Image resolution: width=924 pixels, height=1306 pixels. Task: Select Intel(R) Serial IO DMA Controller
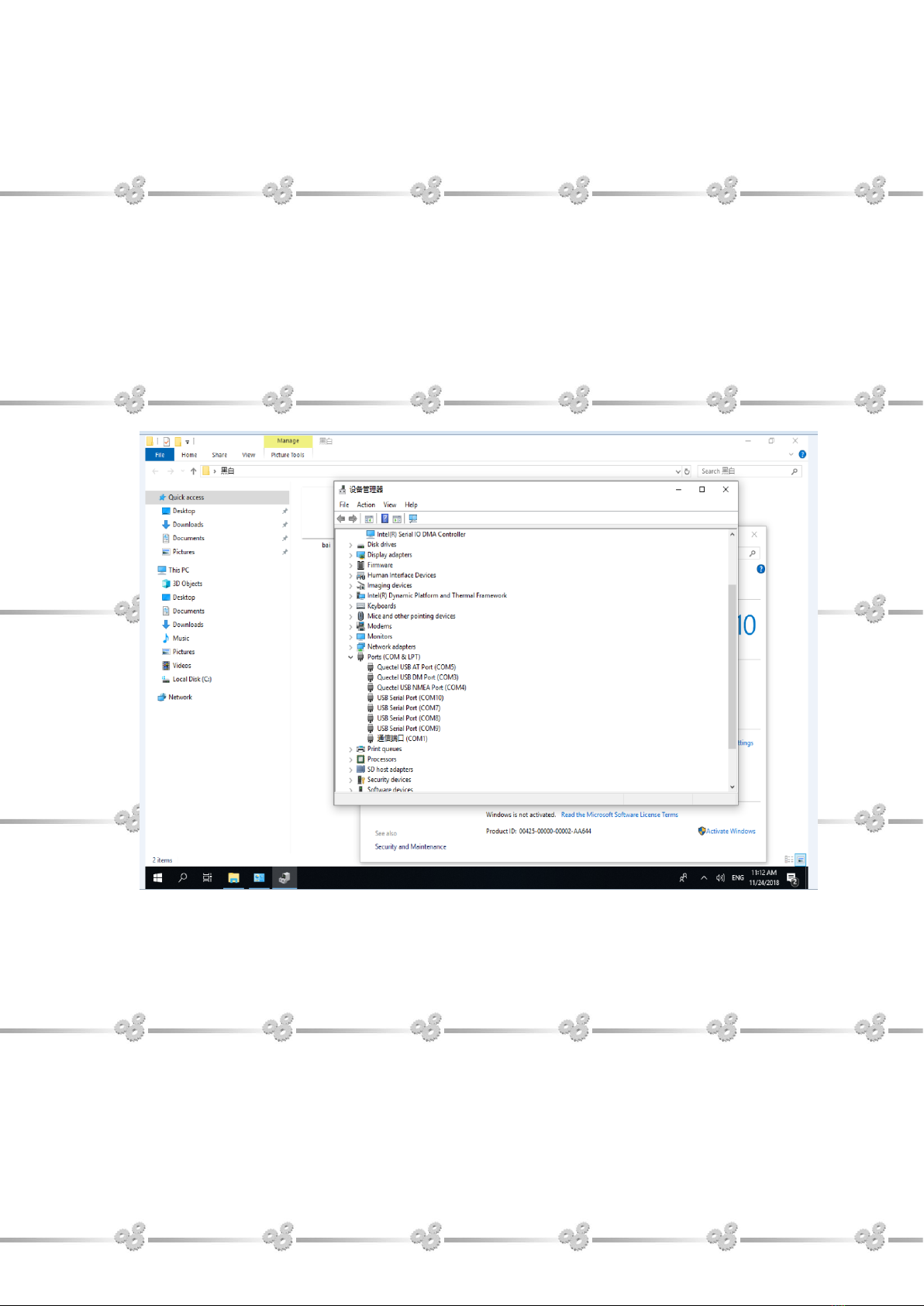pos(421,535)
